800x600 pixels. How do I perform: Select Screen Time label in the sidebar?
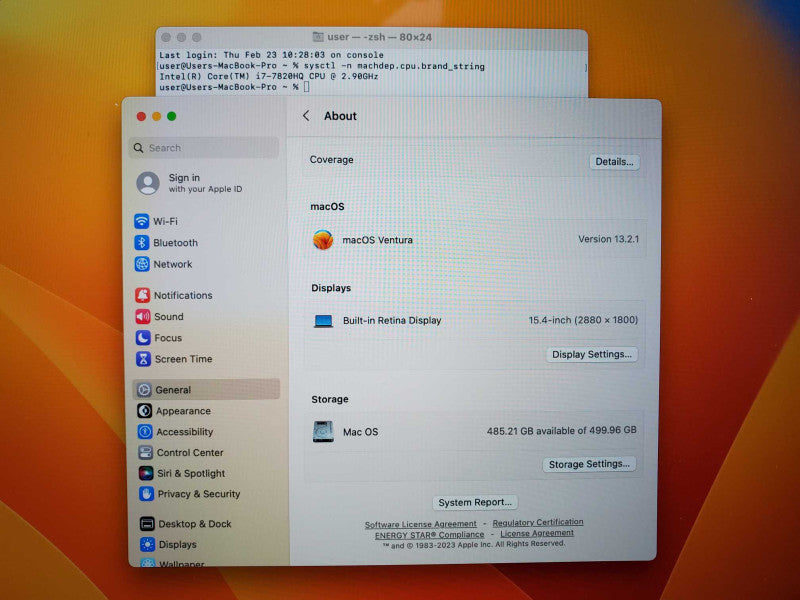[184, 359]
